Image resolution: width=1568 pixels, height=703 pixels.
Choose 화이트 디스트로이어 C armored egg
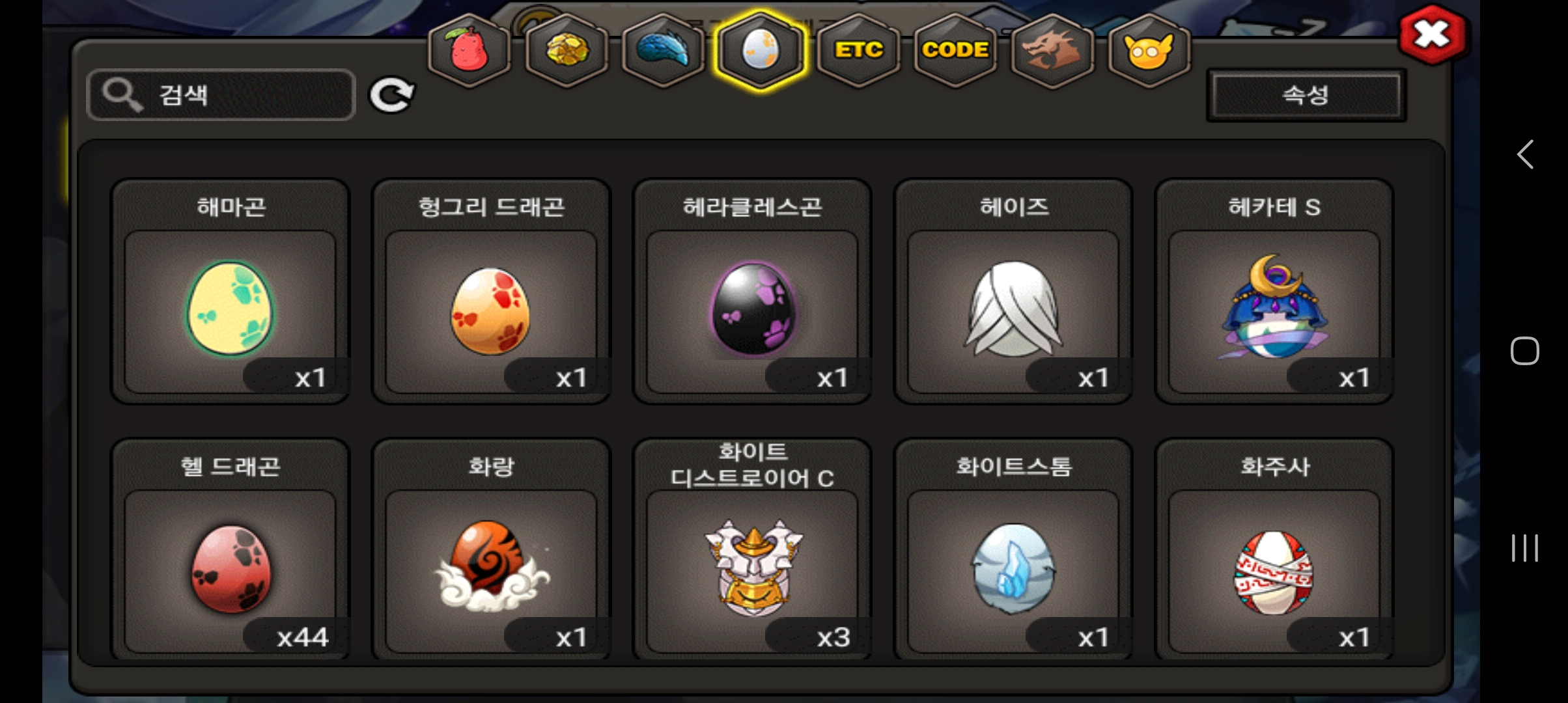[752, 550]
